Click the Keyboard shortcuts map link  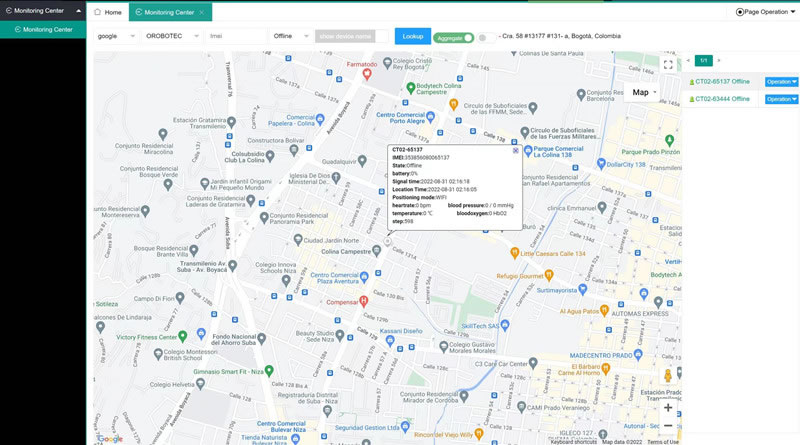click(x=573, y=442)
